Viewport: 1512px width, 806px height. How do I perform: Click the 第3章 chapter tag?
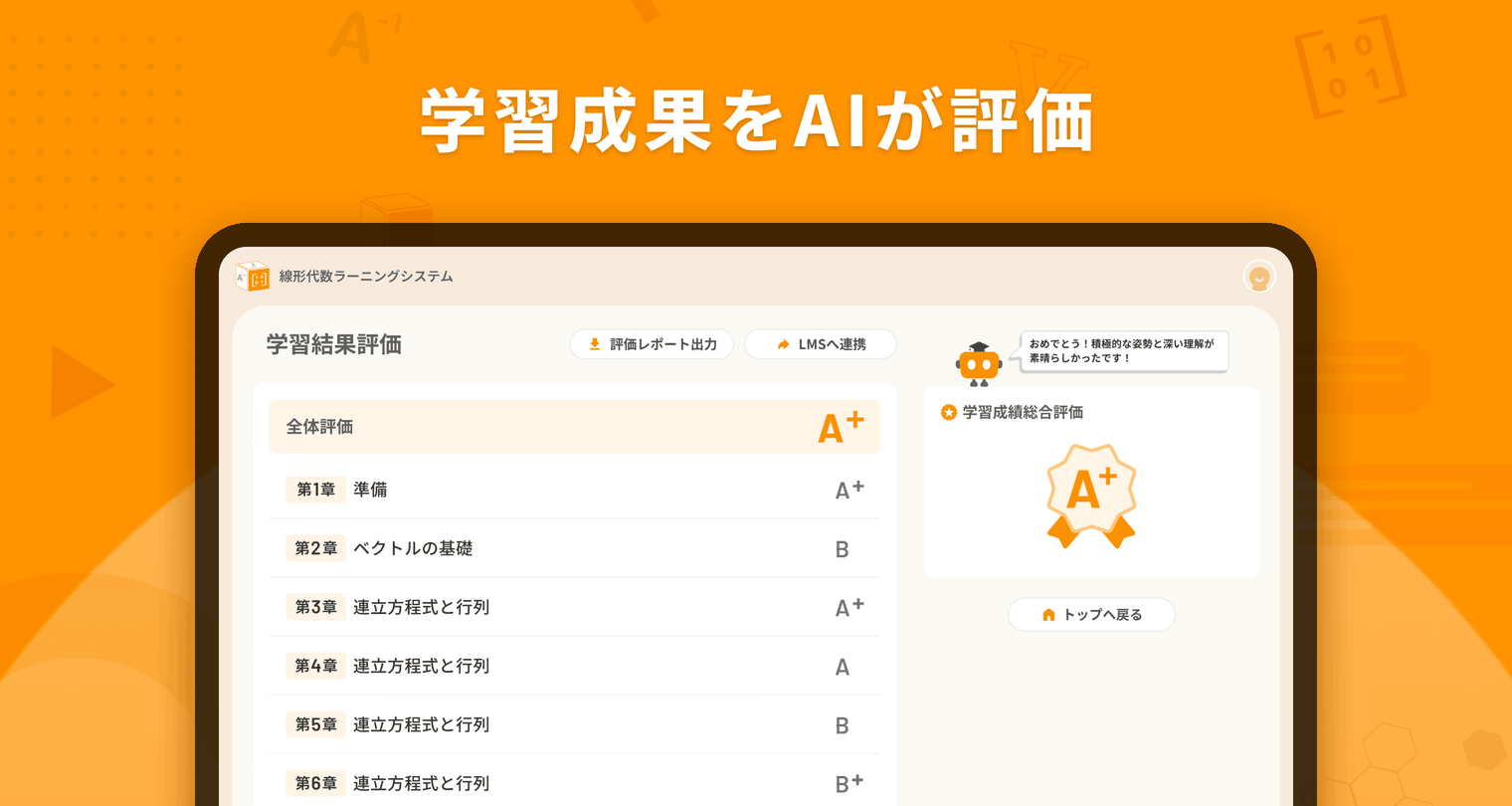(316, 607)
